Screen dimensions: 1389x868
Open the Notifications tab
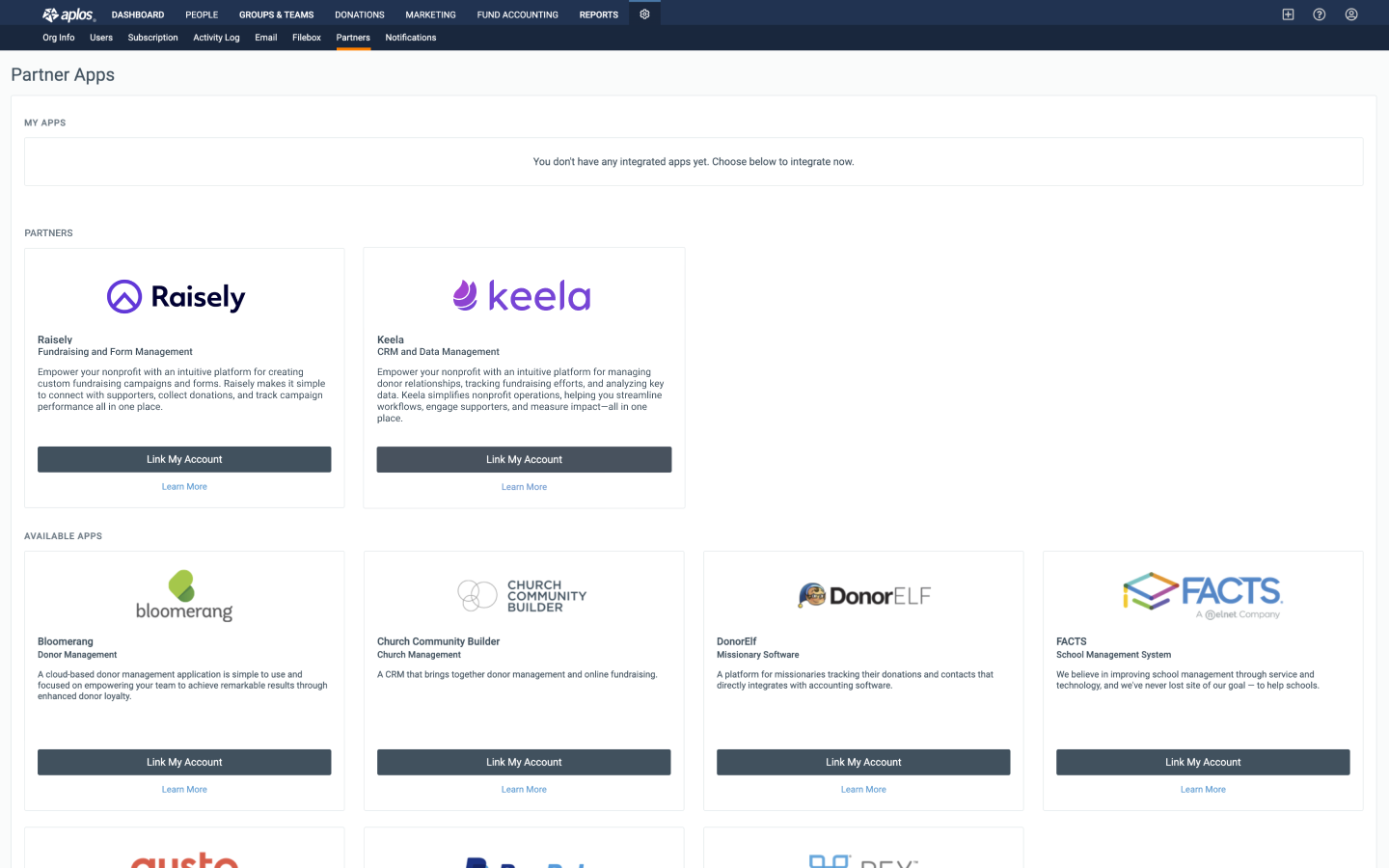click(x=411, y=38)
